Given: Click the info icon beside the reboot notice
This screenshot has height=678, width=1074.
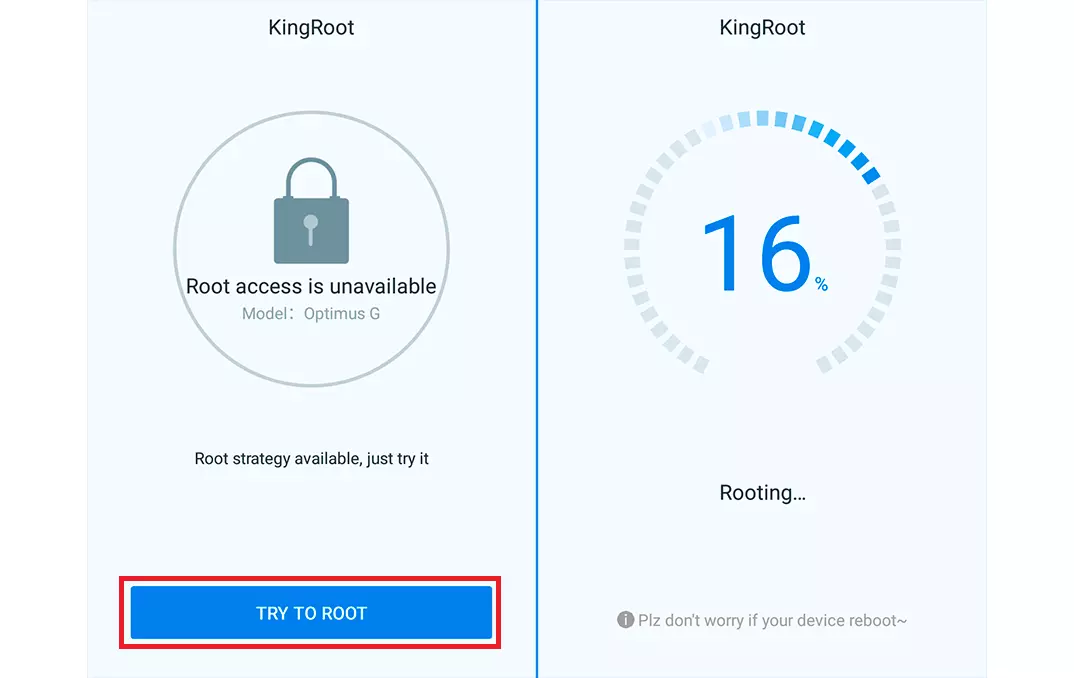Looking at the screenshot, I should [x=626, y=620].
